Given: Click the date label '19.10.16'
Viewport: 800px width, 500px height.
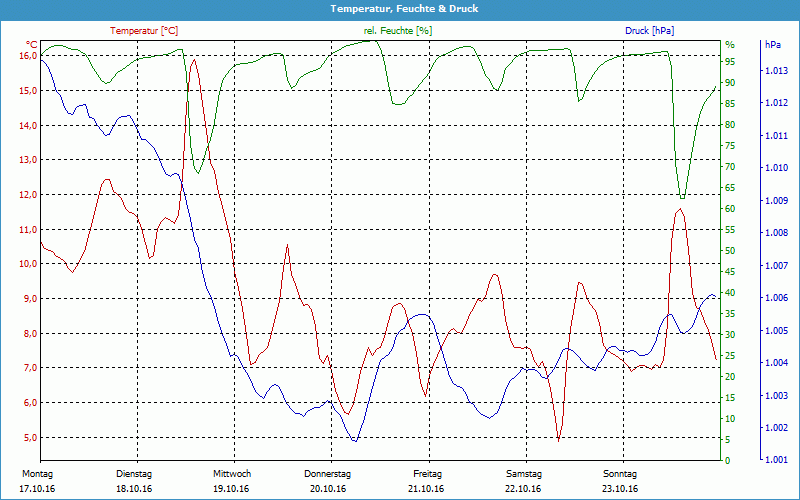Looking at the screenshot, I should (x=231, y=489).
